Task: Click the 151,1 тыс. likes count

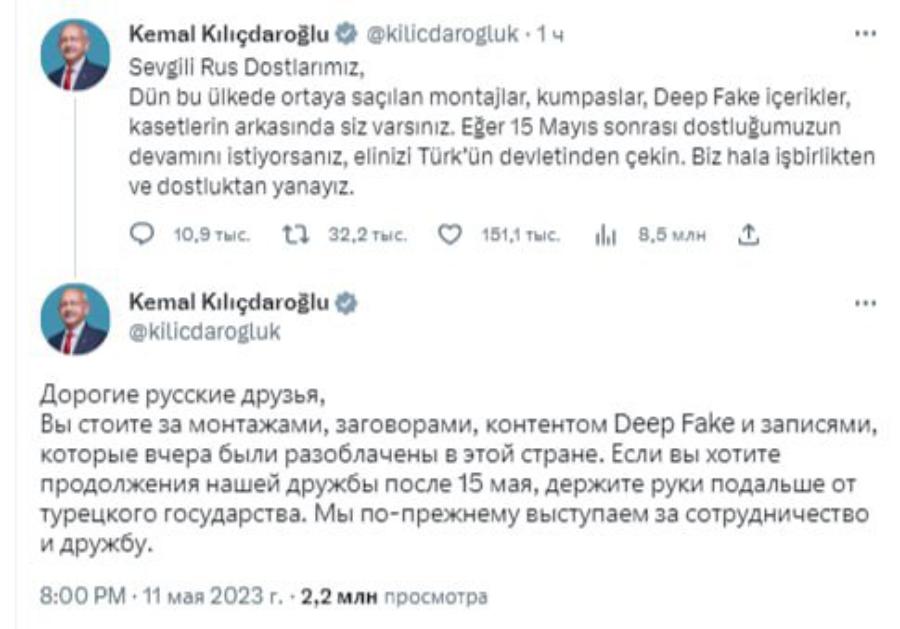Action: (521, 235)
